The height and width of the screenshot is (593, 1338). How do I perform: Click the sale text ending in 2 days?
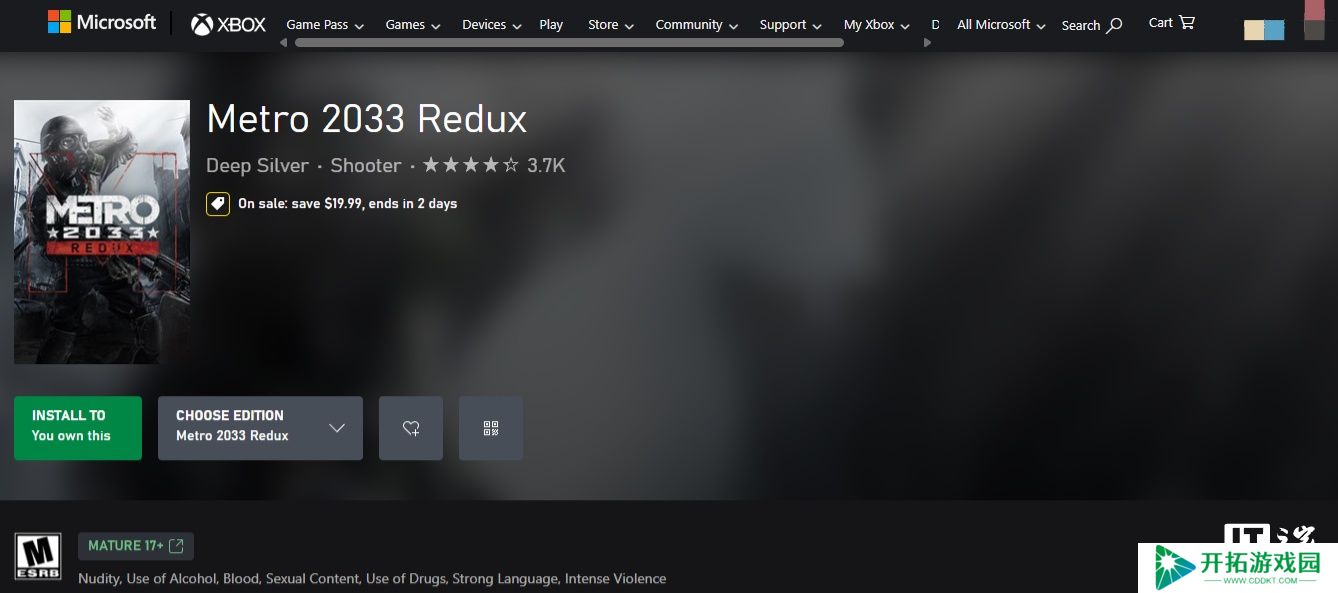(x=347, y=204)
